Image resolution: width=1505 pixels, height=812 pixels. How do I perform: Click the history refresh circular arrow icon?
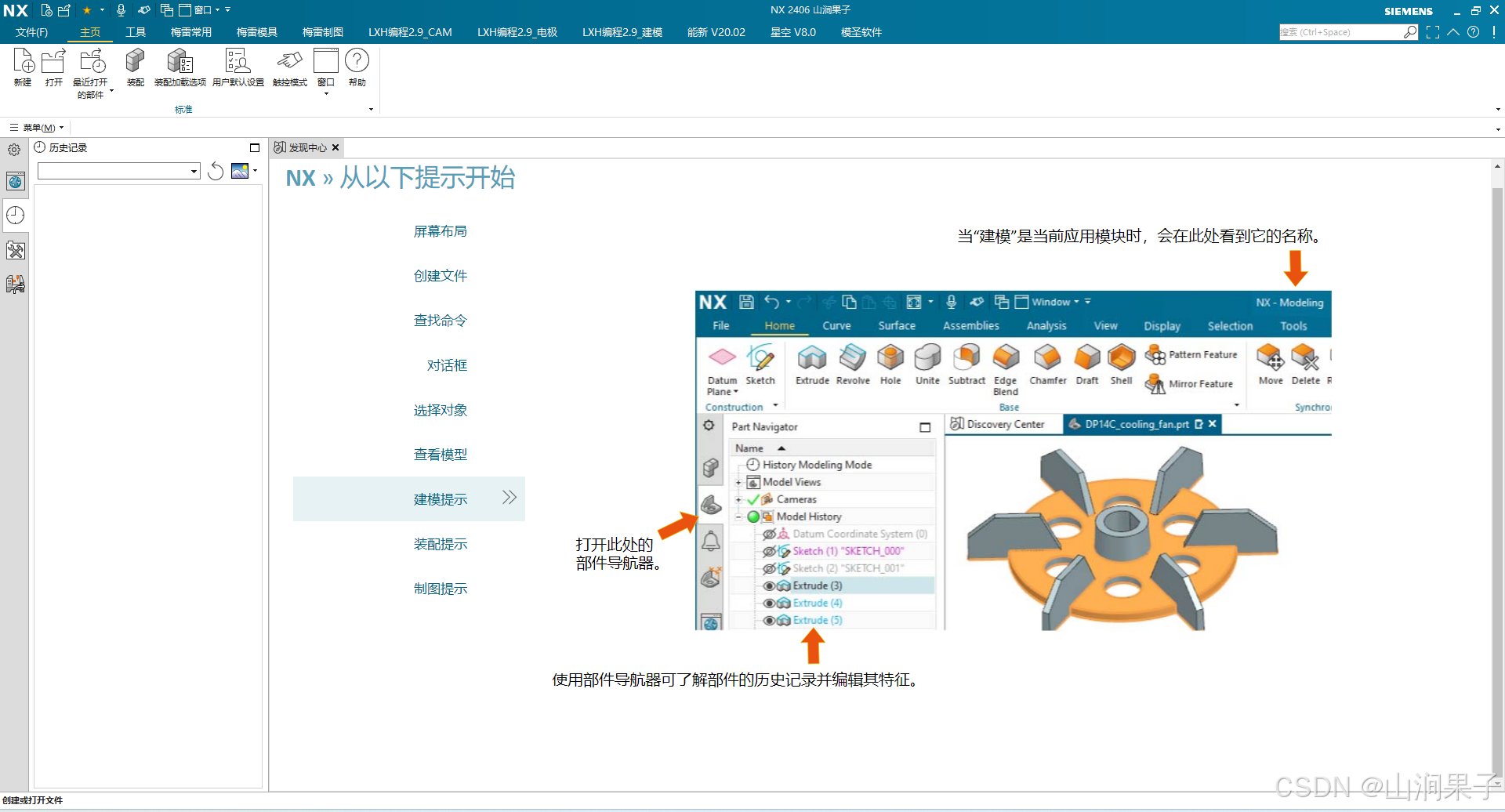pos(216,171)
